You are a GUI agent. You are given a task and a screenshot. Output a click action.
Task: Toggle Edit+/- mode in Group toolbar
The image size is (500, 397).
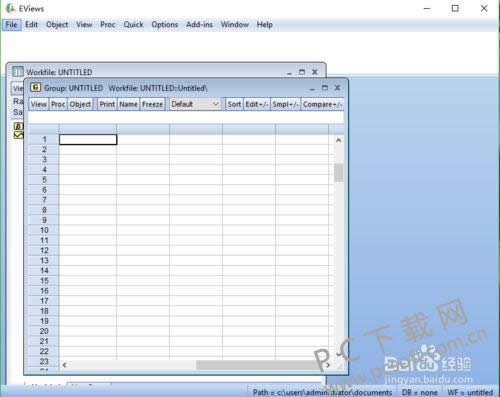257,104
